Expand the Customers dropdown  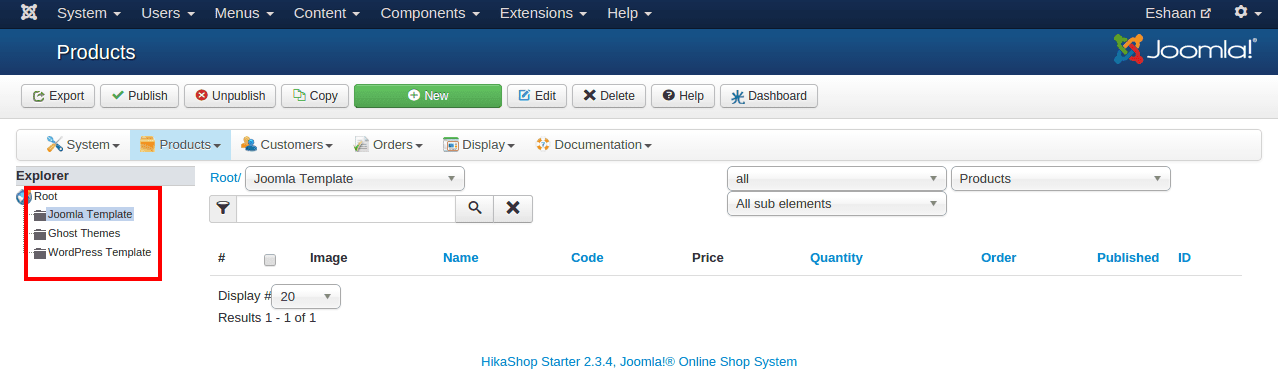pos(286,145)
